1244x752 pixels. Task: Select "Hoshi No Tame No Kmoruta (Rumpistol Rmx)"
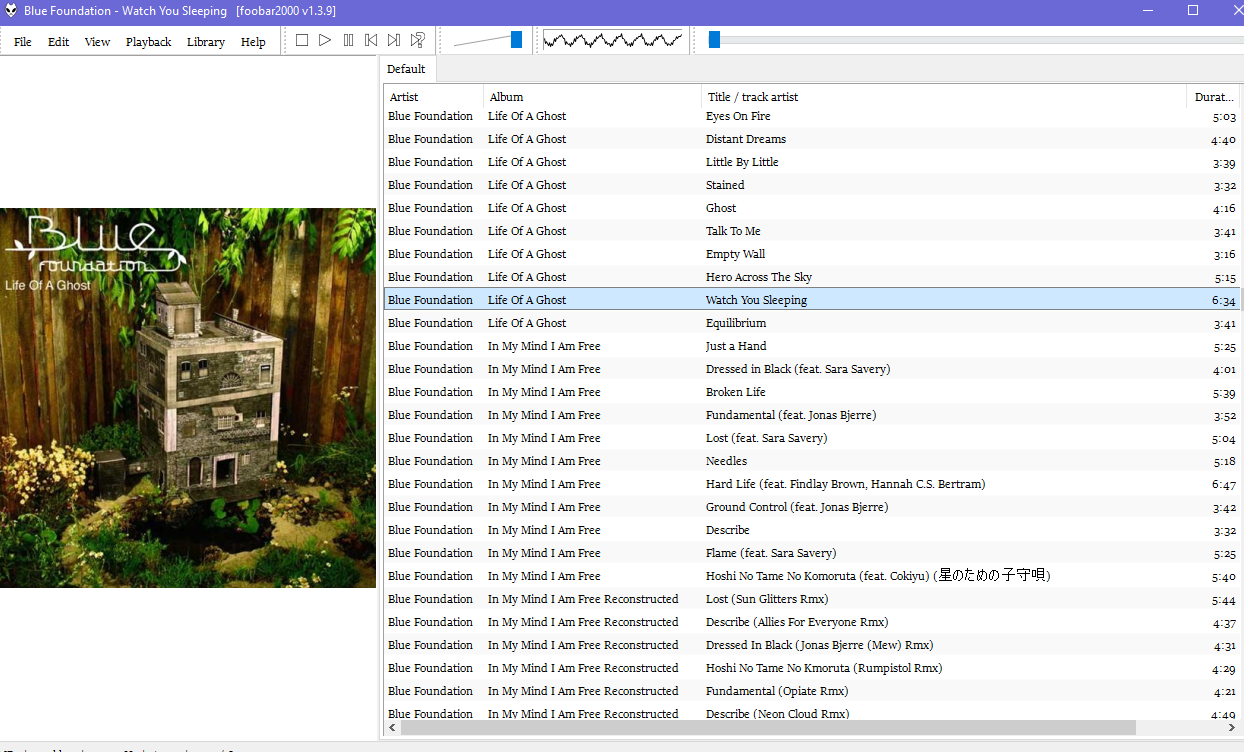pos(824,668)
